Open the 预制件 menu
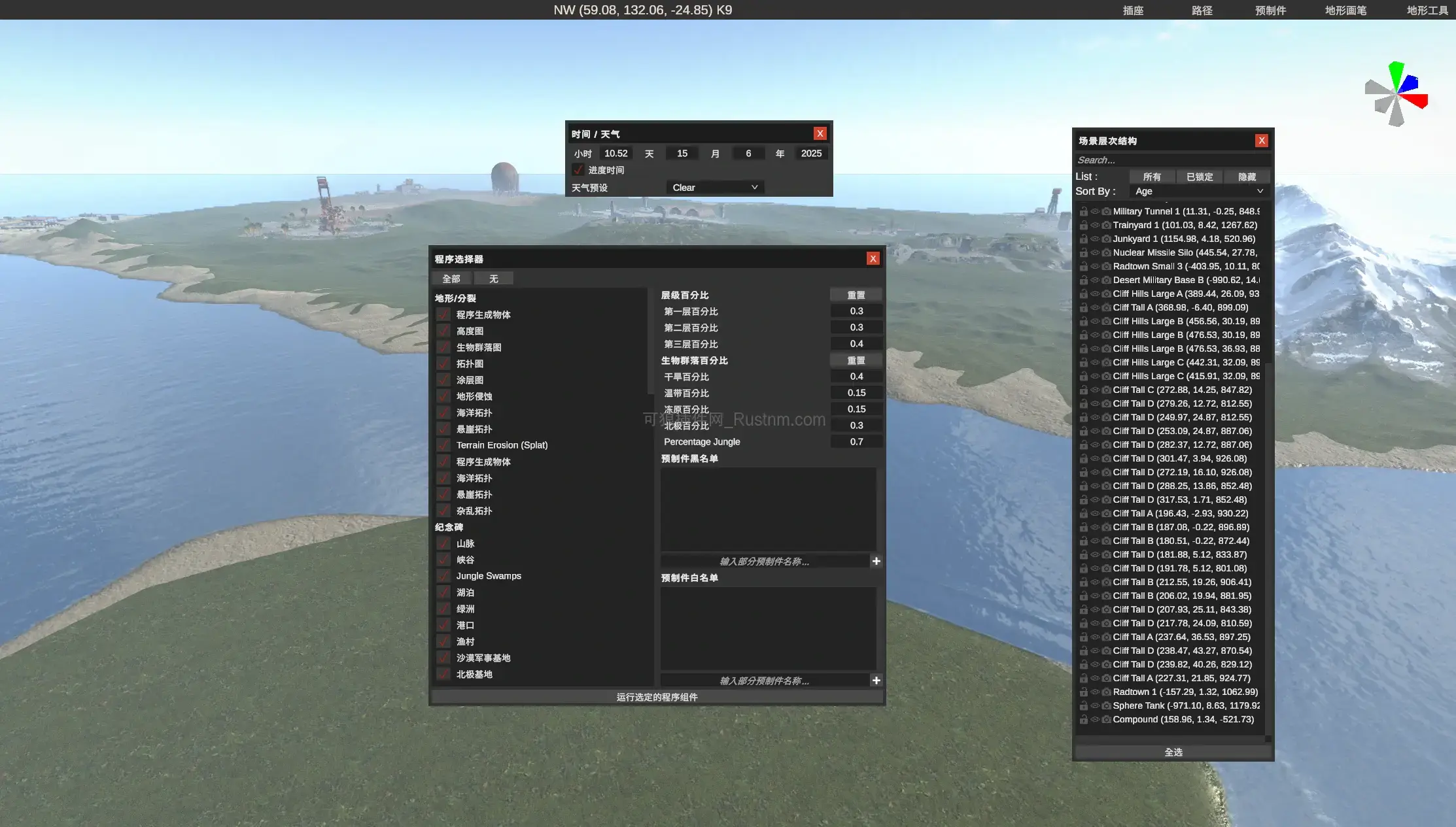 1270,10
